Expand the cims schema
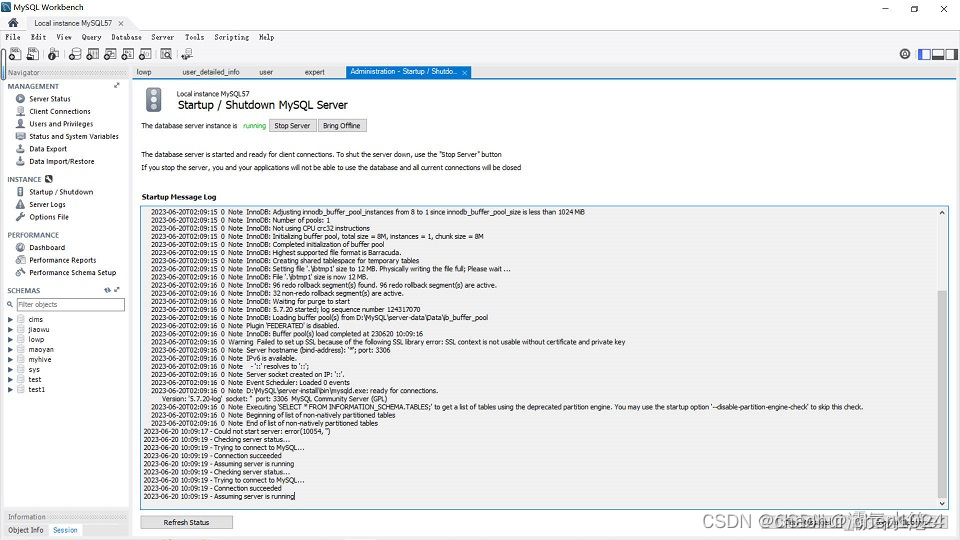 [x=10, y=320]
